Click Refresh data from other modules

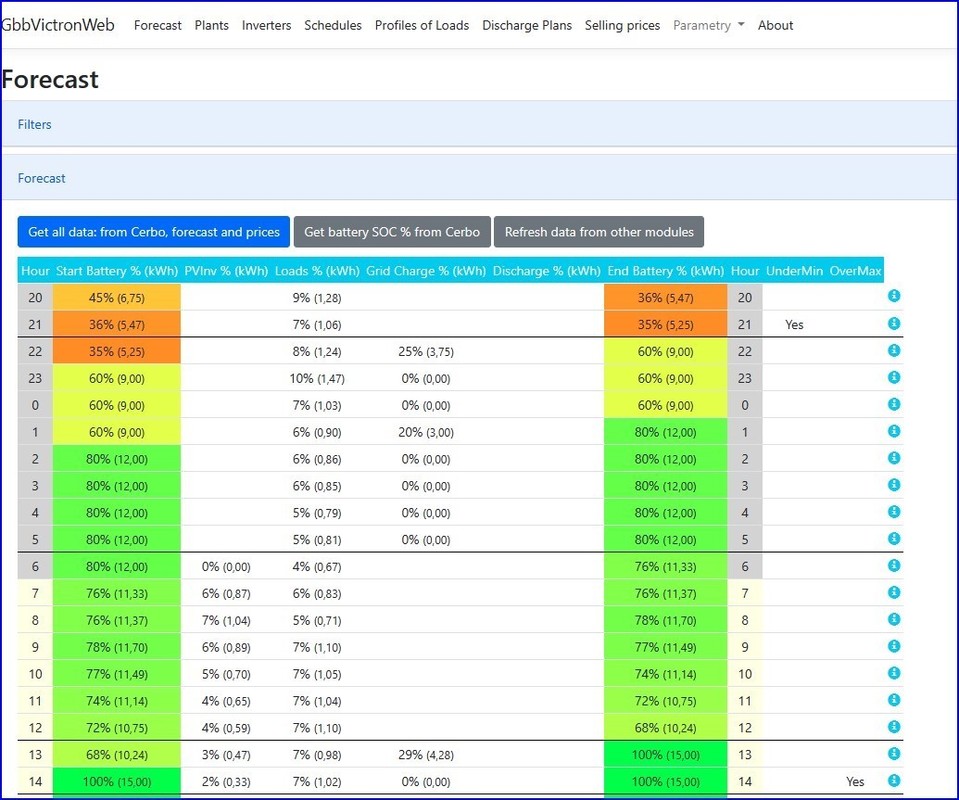tap(599, 232)
